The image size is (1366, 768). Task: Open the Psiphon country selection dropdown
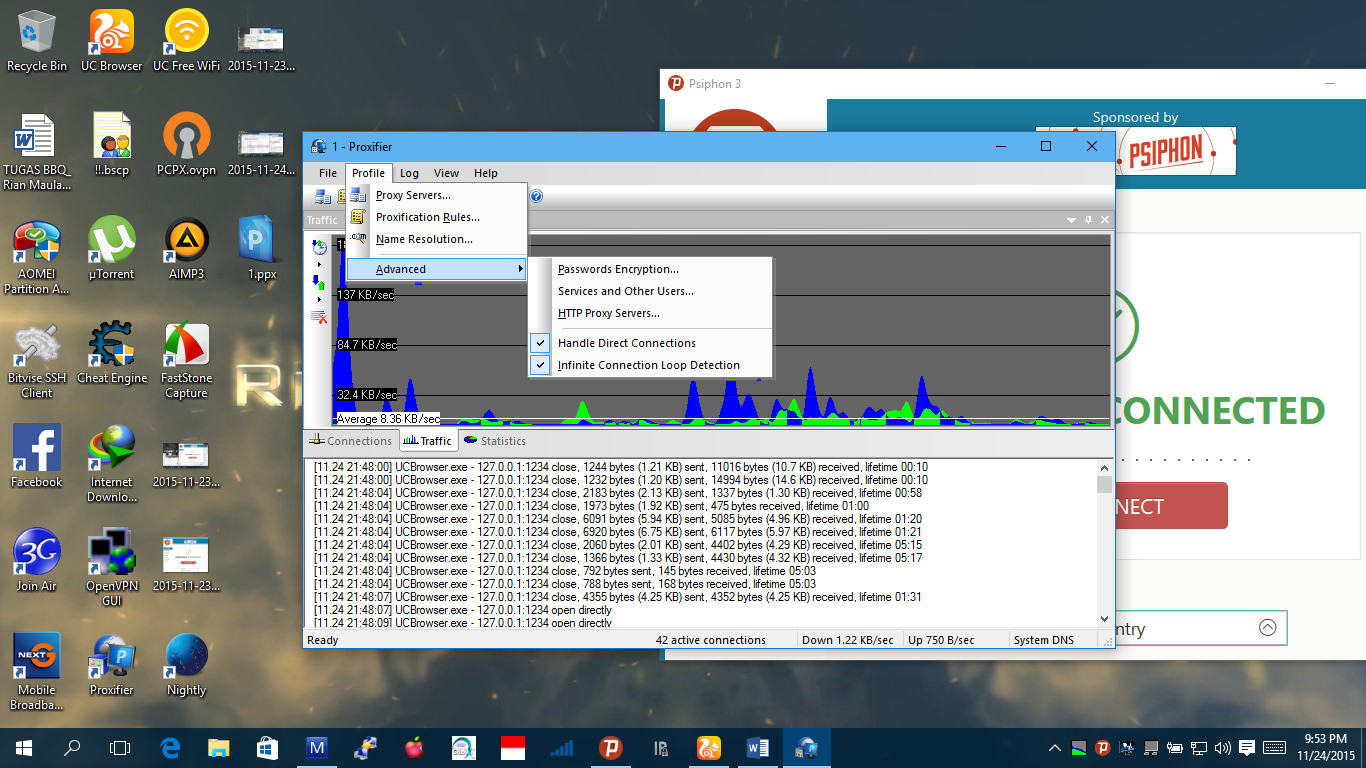1267,628
